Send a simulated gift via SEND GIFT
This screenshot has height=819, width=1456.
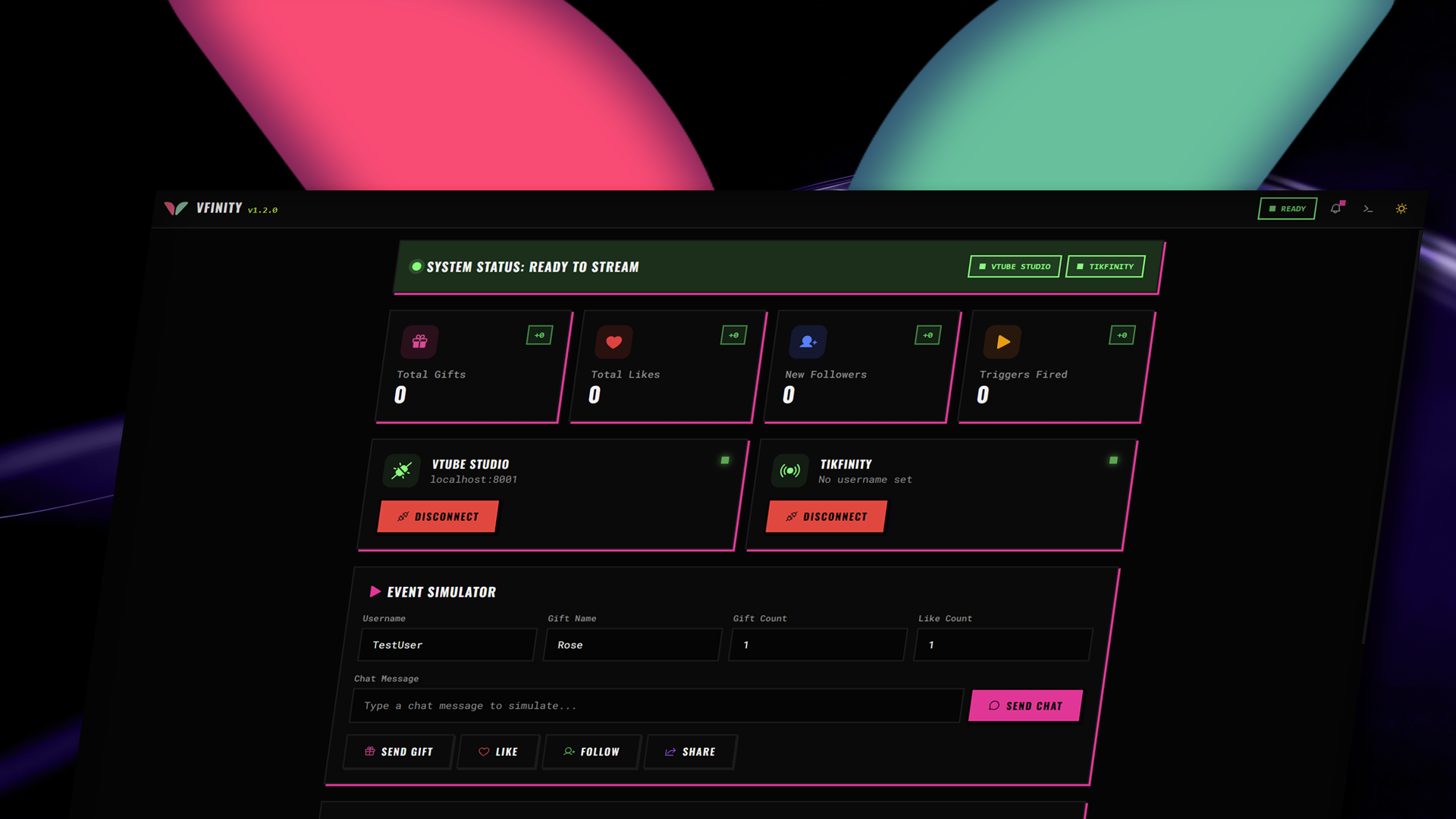point(398,752)
